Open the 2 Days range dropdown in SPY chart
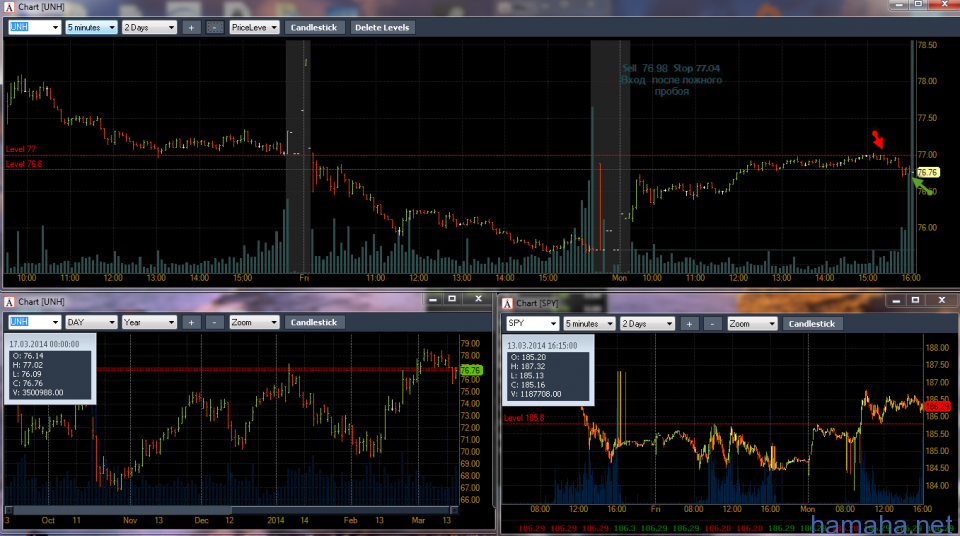This screenshot has height=536, width=960. pos(647,323)
